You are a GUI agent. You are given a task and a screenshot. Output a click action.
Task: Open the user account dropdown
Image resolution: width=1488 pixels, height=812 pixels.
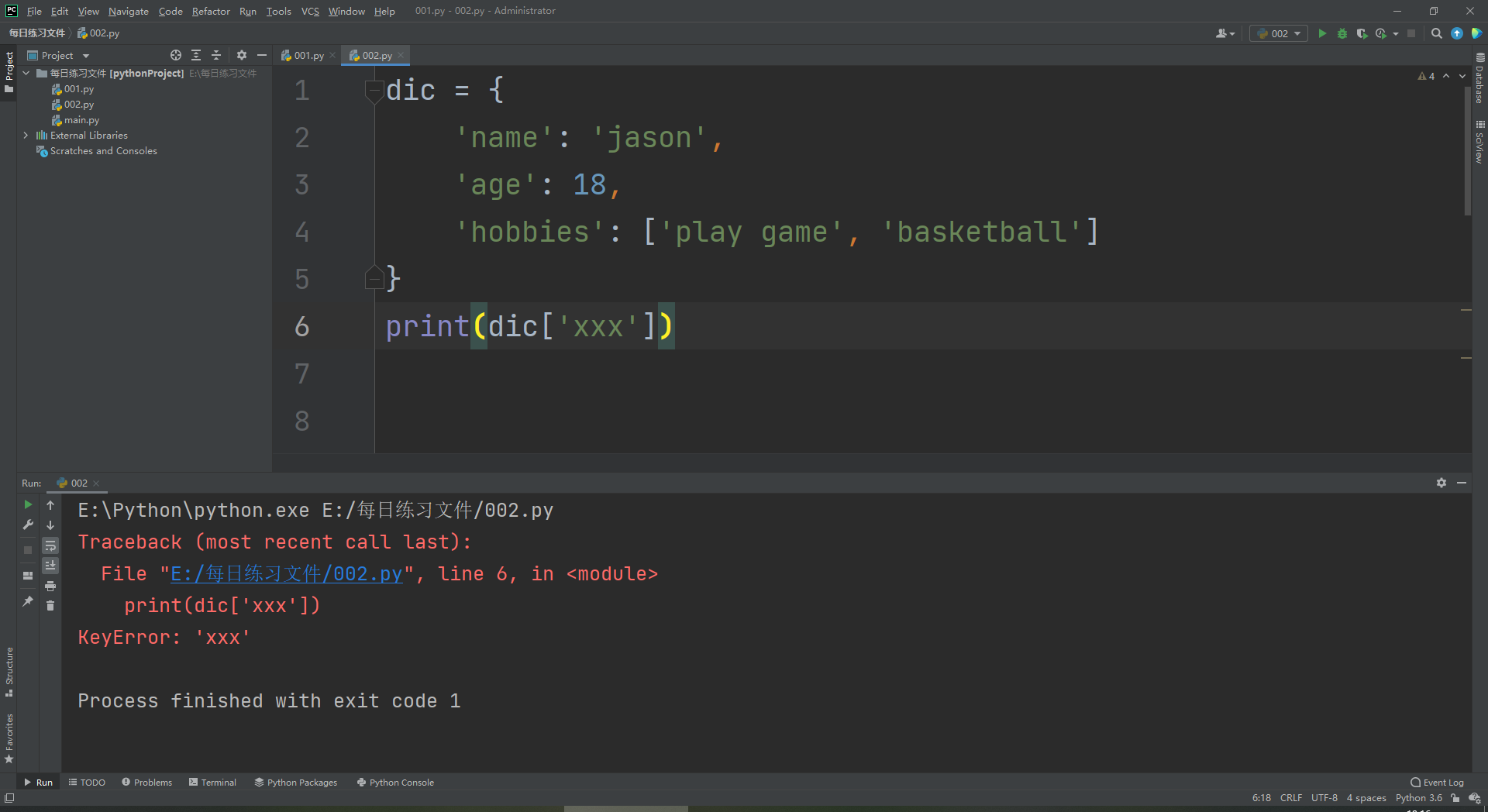pos(1225,33)
